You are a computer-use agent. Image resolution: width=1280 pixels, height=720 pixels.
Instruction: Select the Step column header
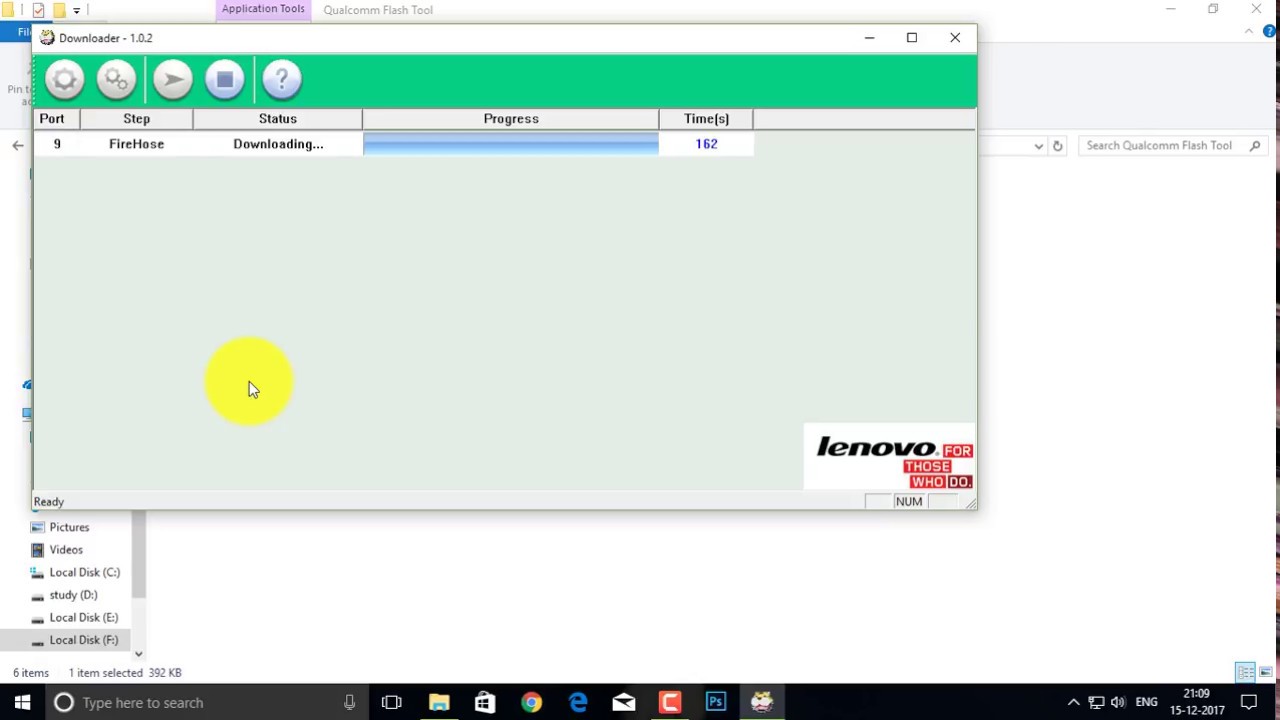(136, 119)
